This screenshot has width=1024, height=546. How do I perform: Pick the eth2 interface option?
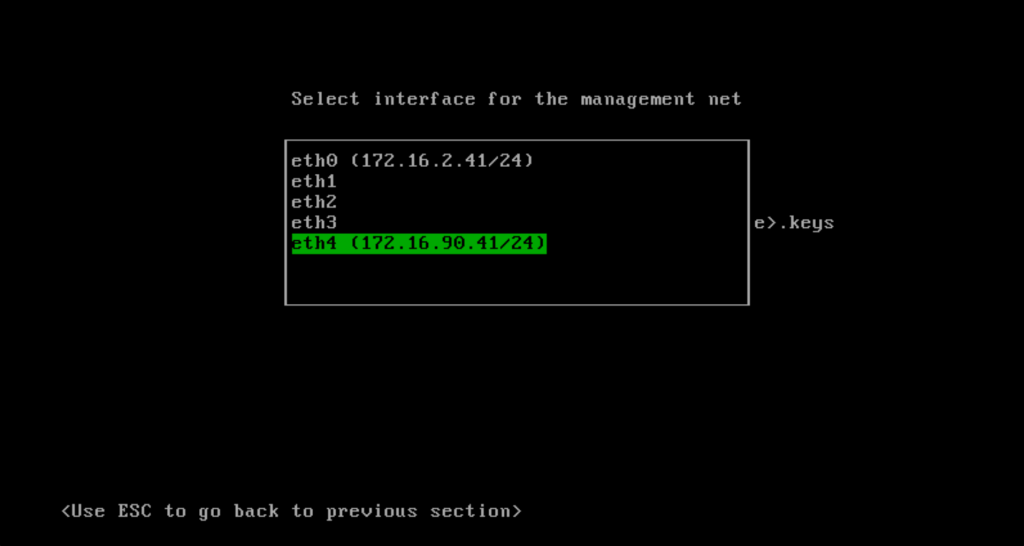click(x=313, y=202)
